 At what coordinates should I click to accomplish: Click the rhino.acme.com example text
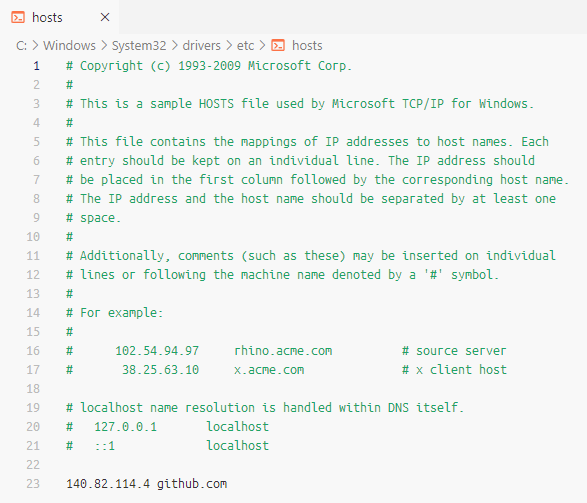click(283, 351)
